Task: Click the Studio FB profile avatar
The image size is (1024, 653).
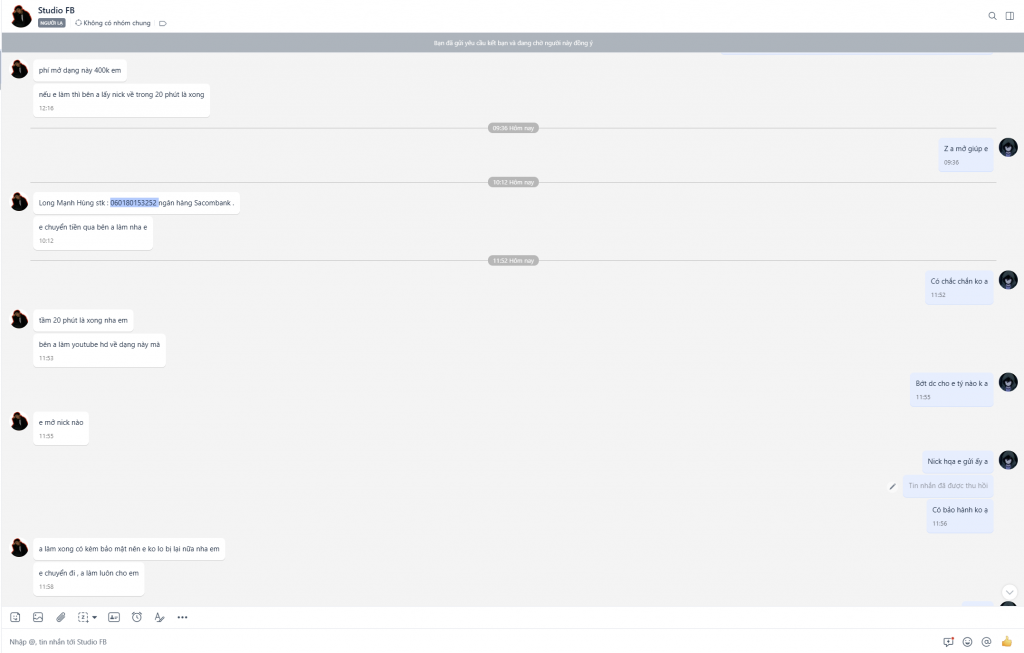Action: (19, 16)
